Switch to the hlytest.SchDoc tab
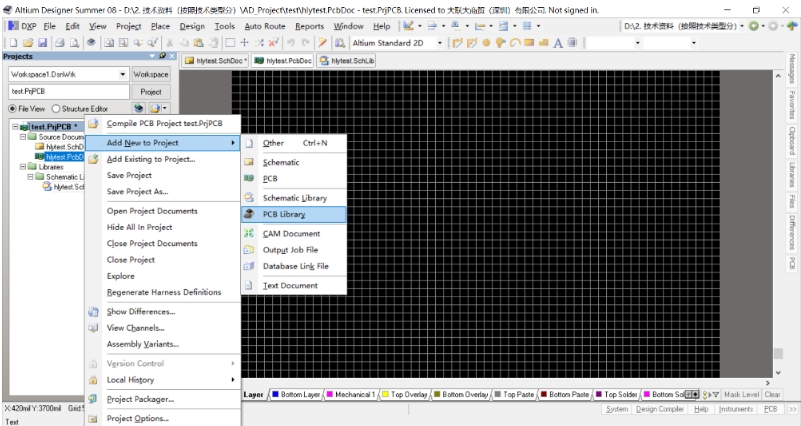This screenshot has height=426, width=801. (216, 61)
